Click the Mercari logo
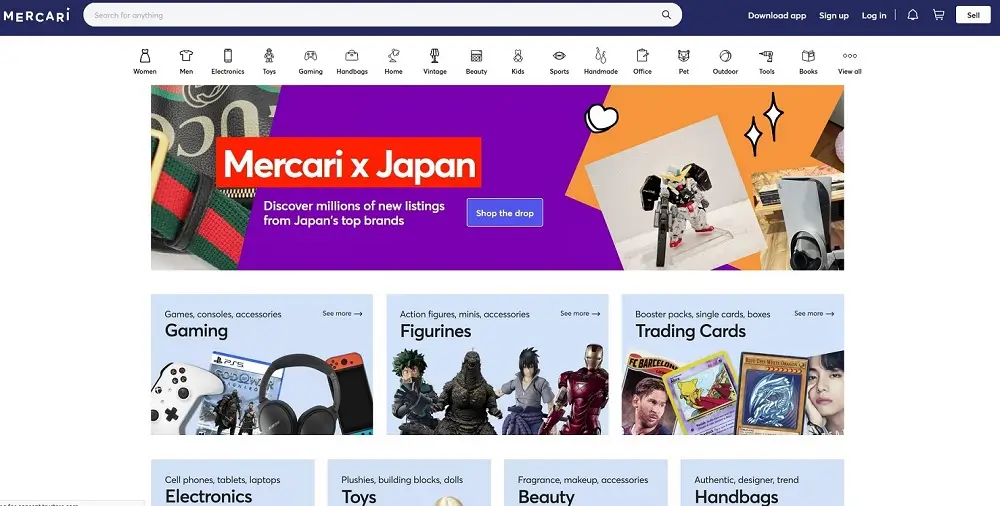The width and height of the screenshot is (1000, 506). click(x=36, y=15)
